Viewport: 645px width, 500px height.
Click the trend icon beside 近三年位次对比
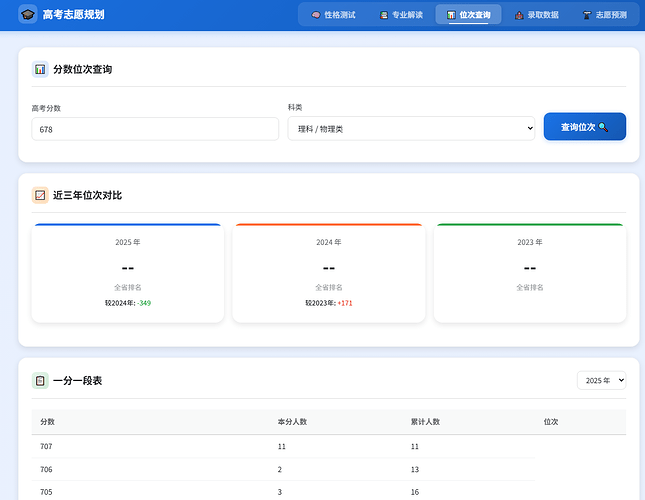point(40,195)
